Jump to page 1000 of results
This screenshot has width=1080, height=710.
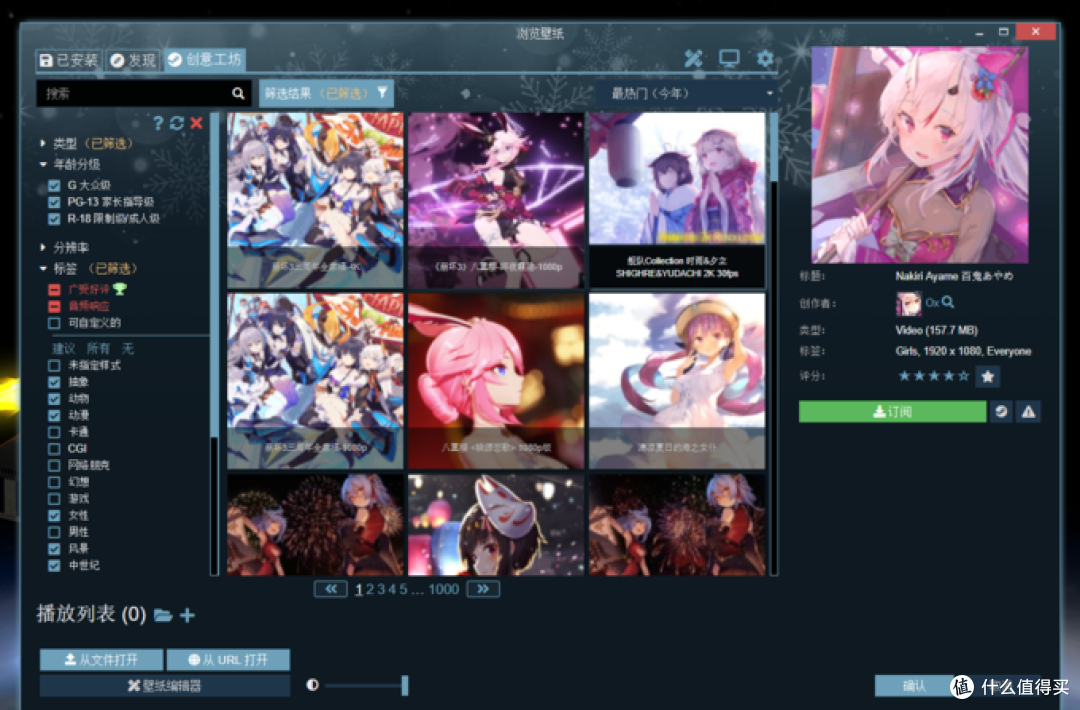click(x=443, y=589)
